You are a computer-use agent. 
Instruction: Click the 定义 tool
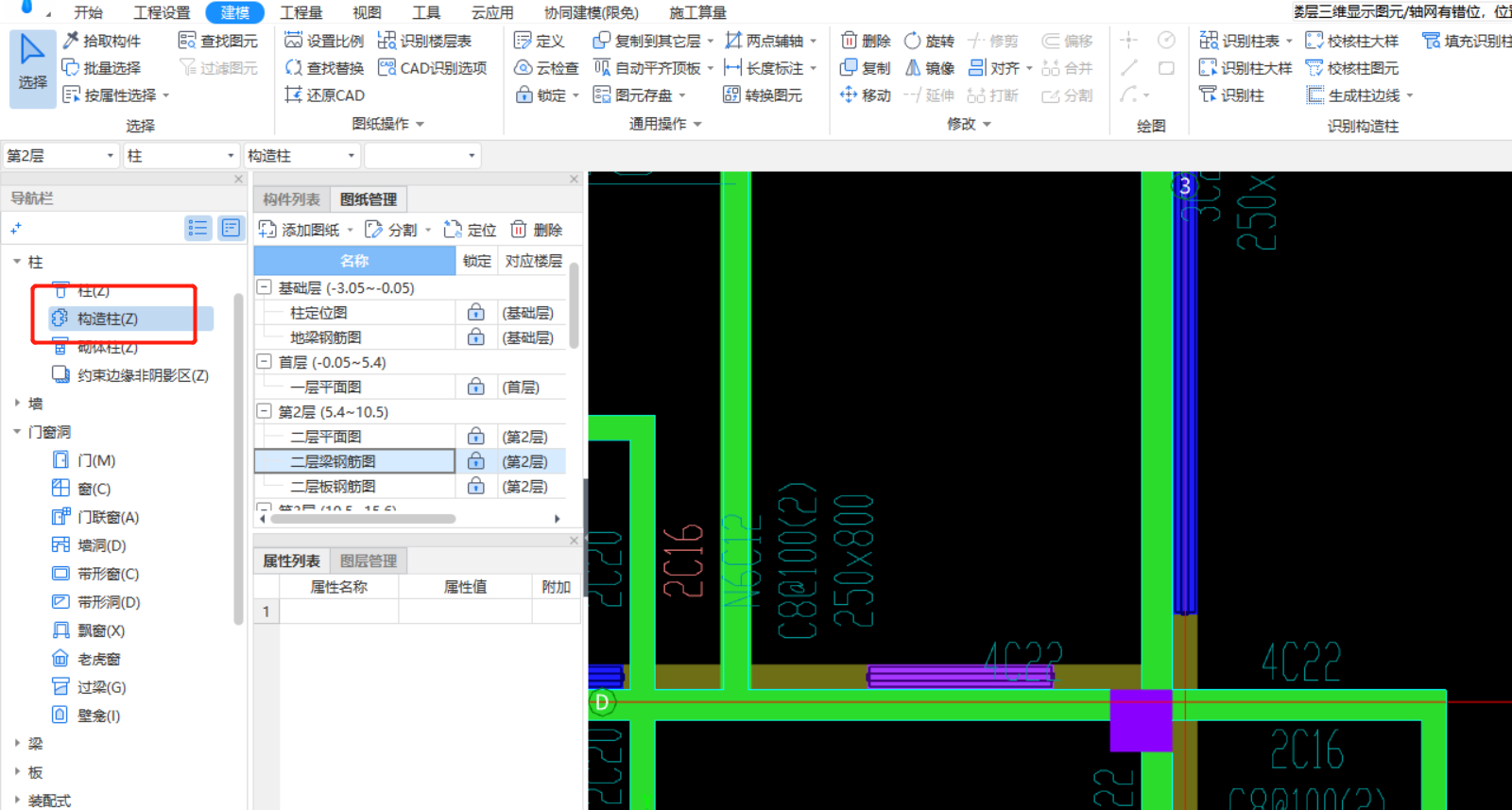[539, 41]
